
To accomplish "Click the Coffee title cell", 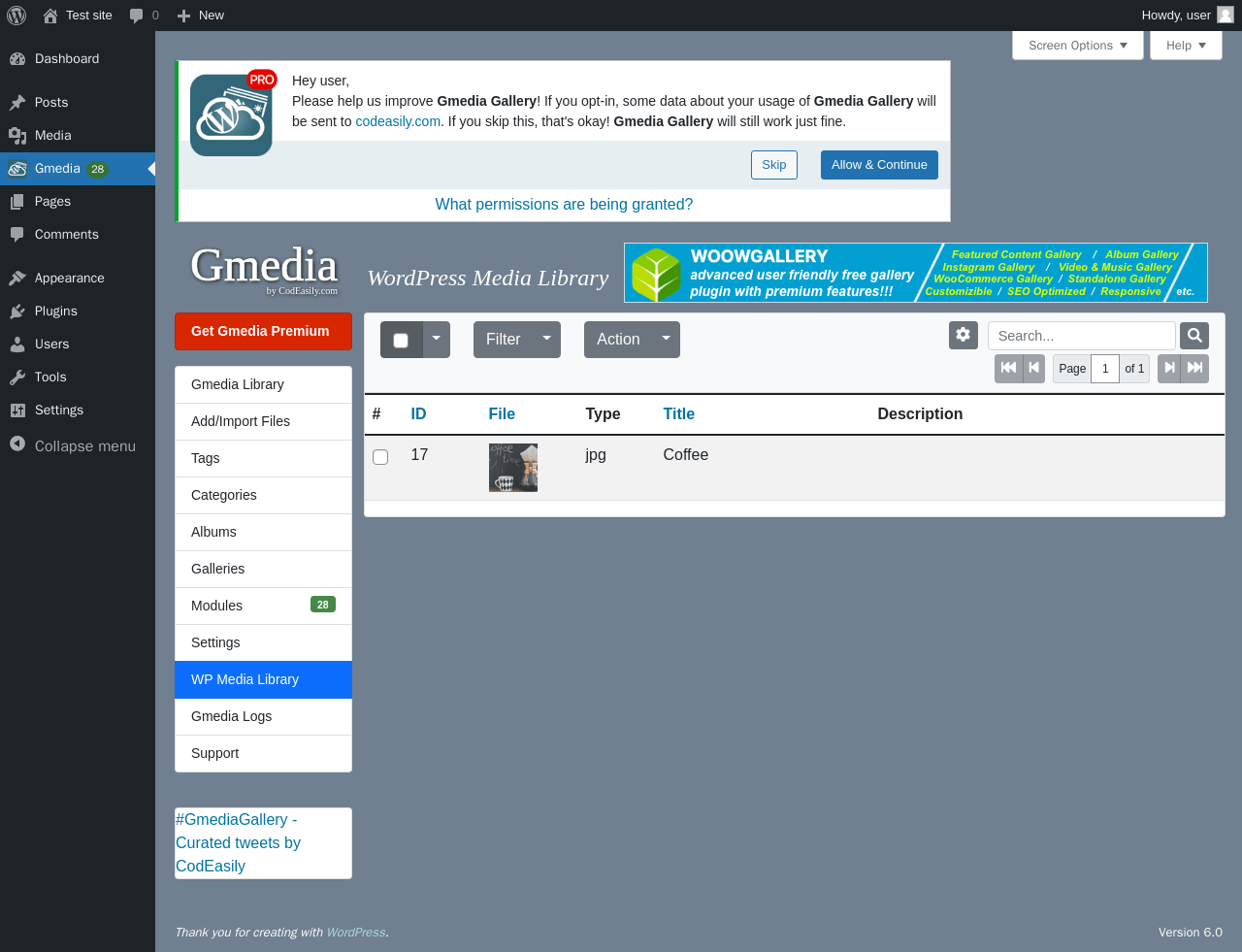I will 685,455.
